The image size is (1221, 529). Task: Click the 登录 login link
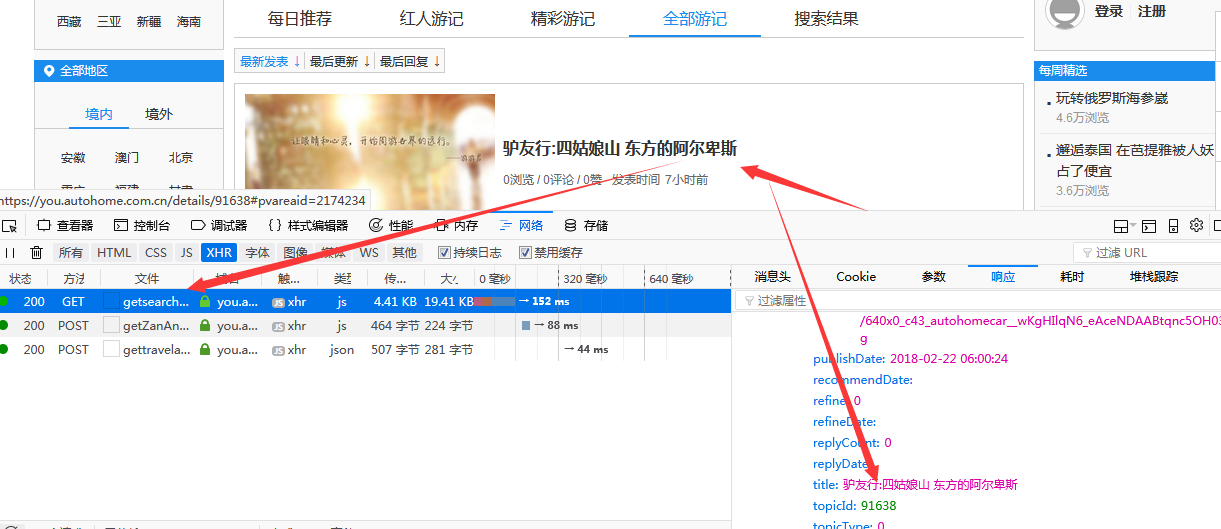(x=1109, y=12)
